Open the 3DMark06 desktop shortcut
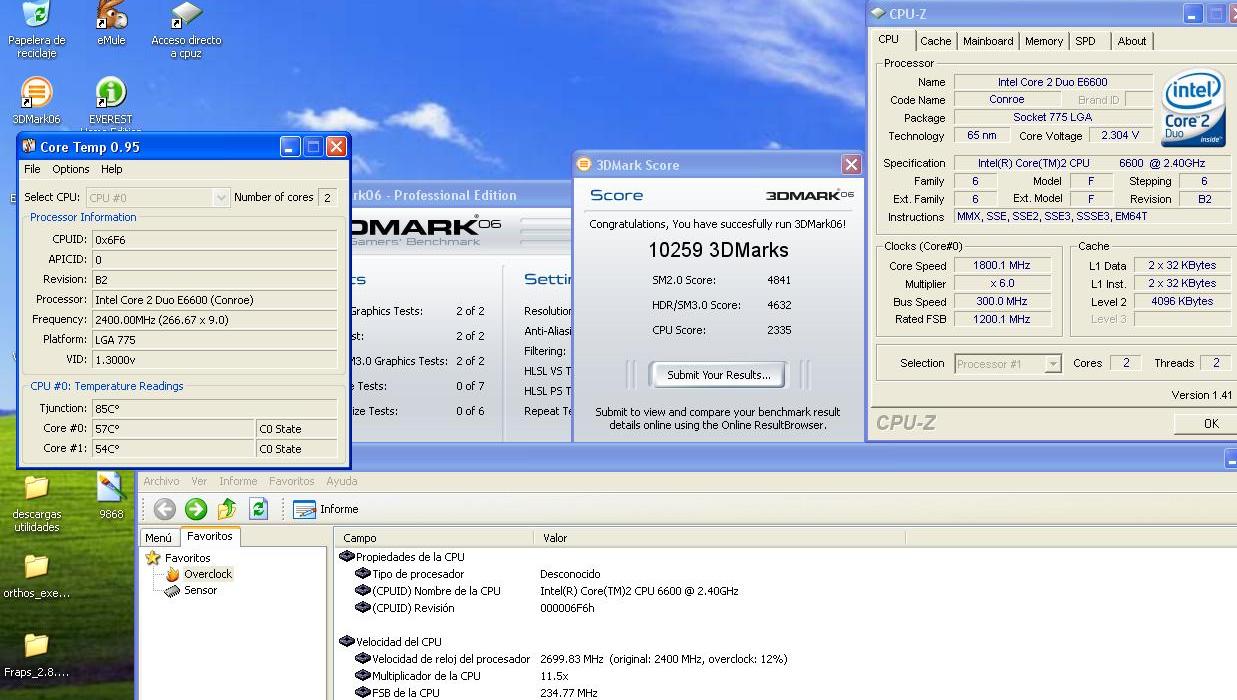Image resolution: width=1237 pixels, height=700 pixels. 36,95
